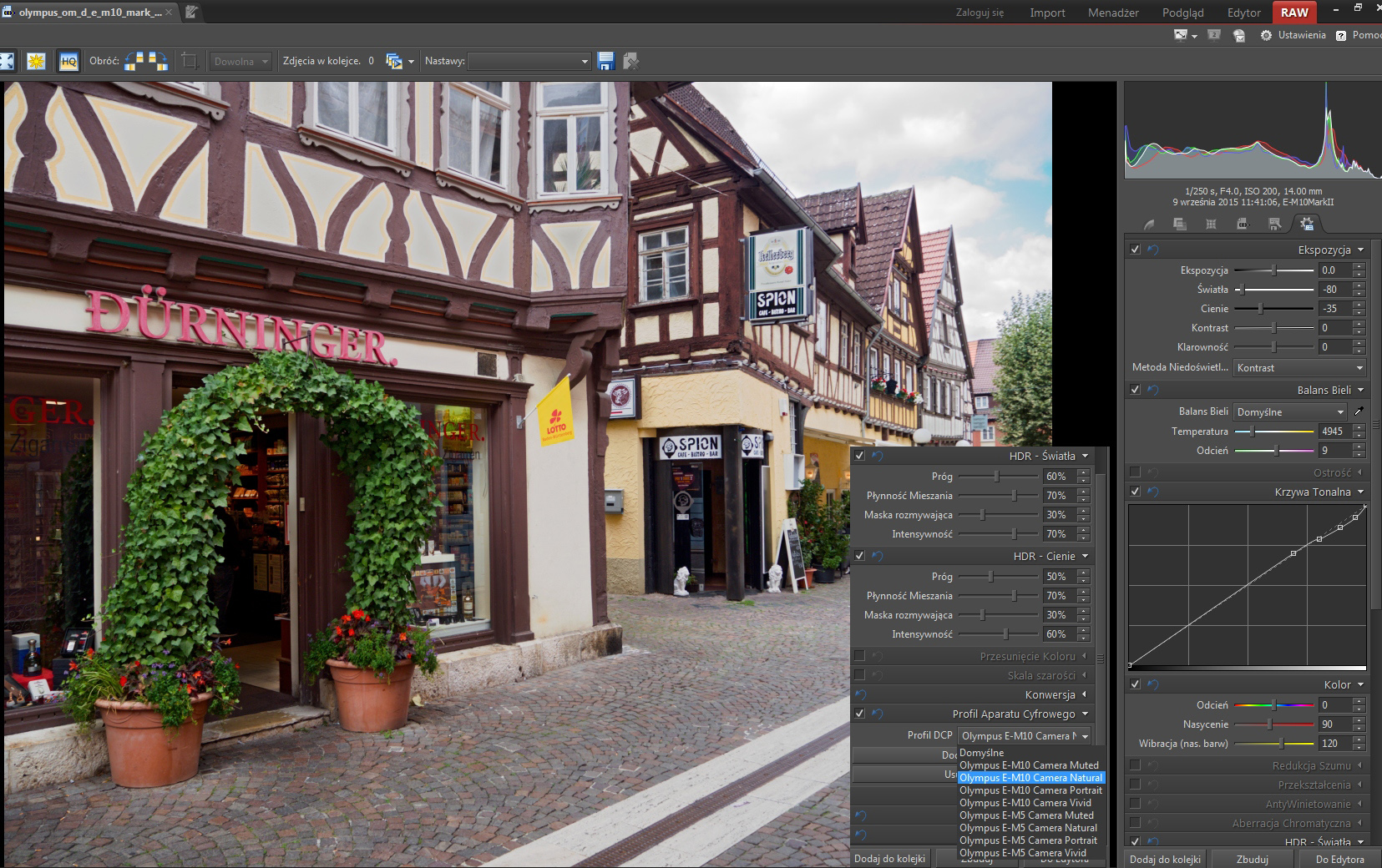Open the Balans Bieli Domyślne dropdown
Viewport: 1382px width, 868px height.
[x=1290, y=411]
